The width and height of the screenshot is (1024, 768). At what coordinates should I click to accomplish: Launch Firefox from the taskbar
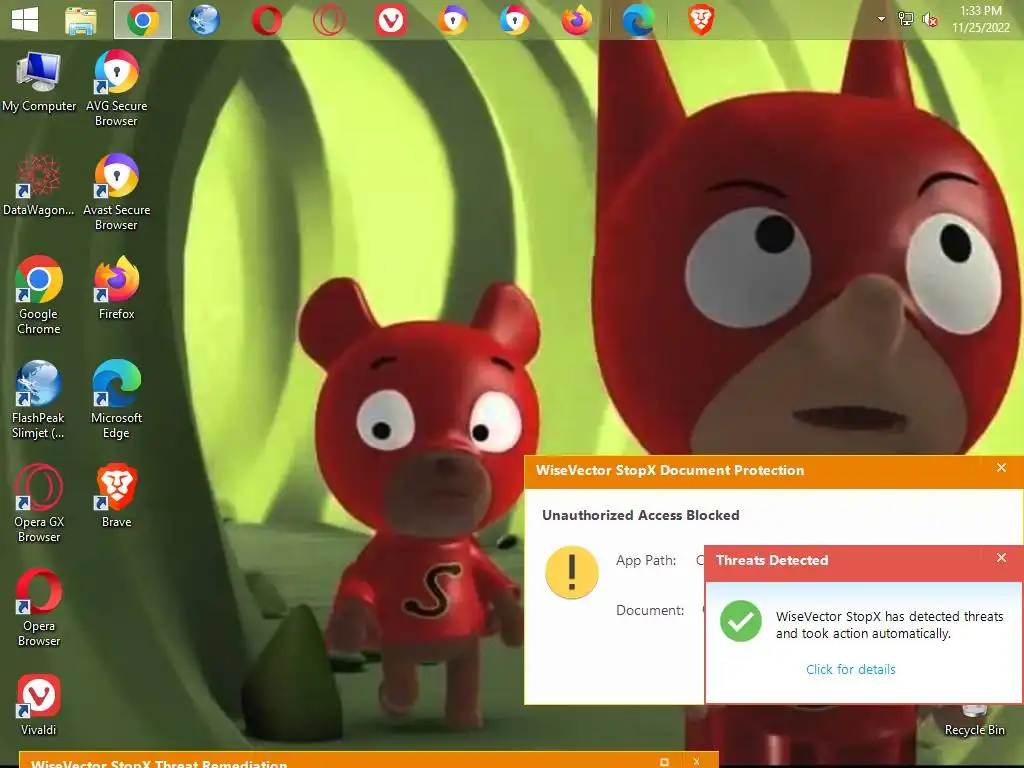tap(577, 20)
